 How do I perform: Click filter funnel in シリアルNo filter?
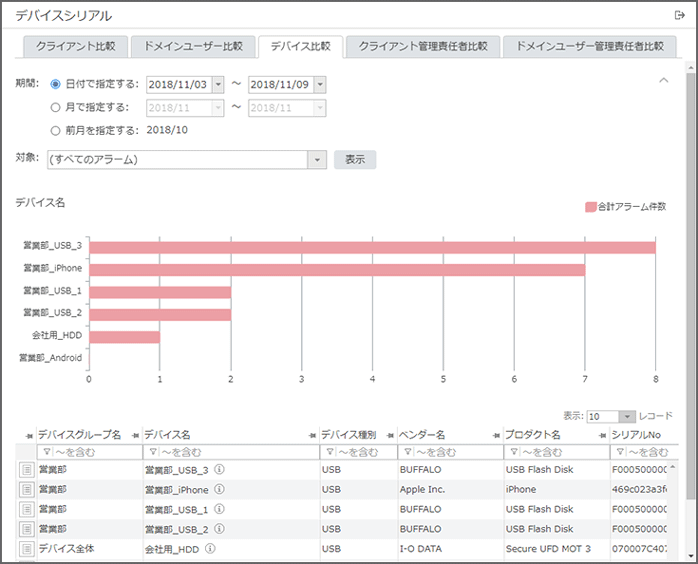pyautogui.click(x=620, y=452)
